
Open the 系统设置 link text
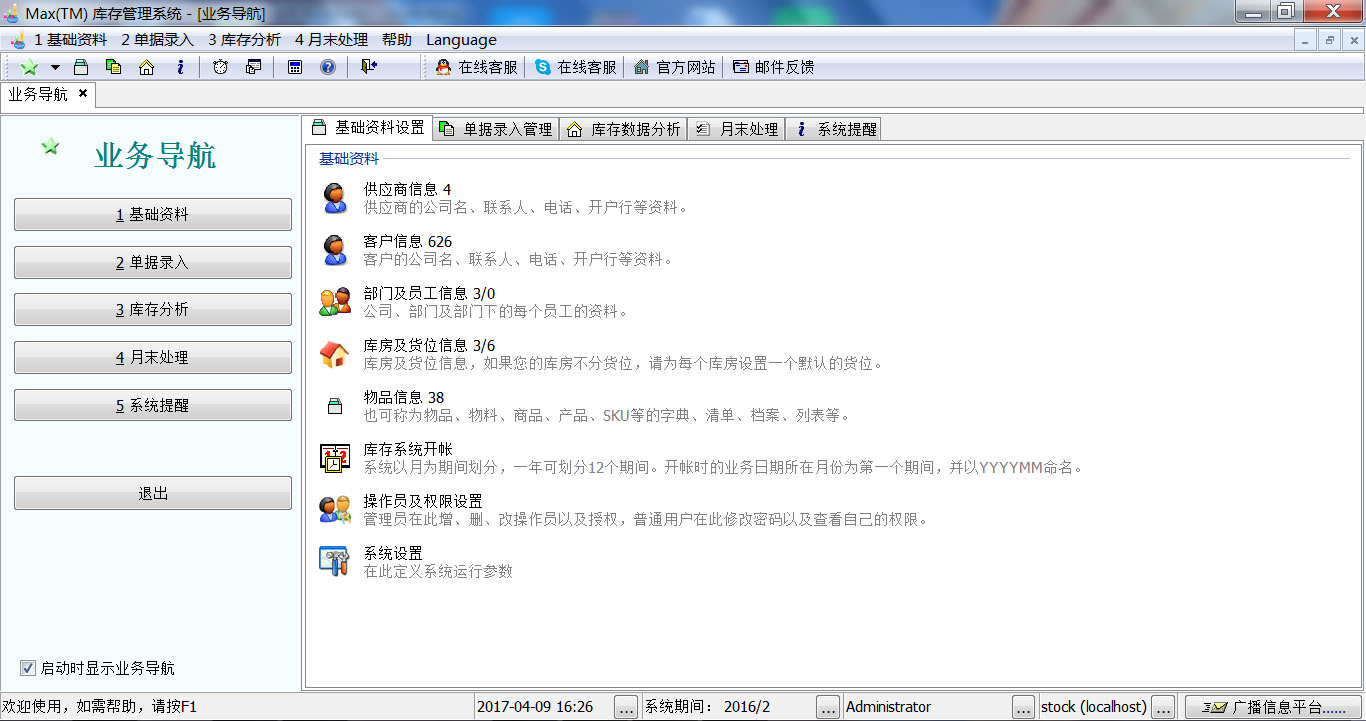coord(393,553)
